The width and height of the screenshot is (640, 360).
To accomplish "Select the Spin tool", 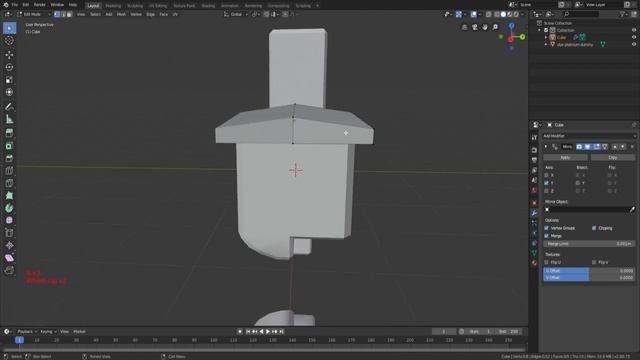I will click(x=9, y=208).
